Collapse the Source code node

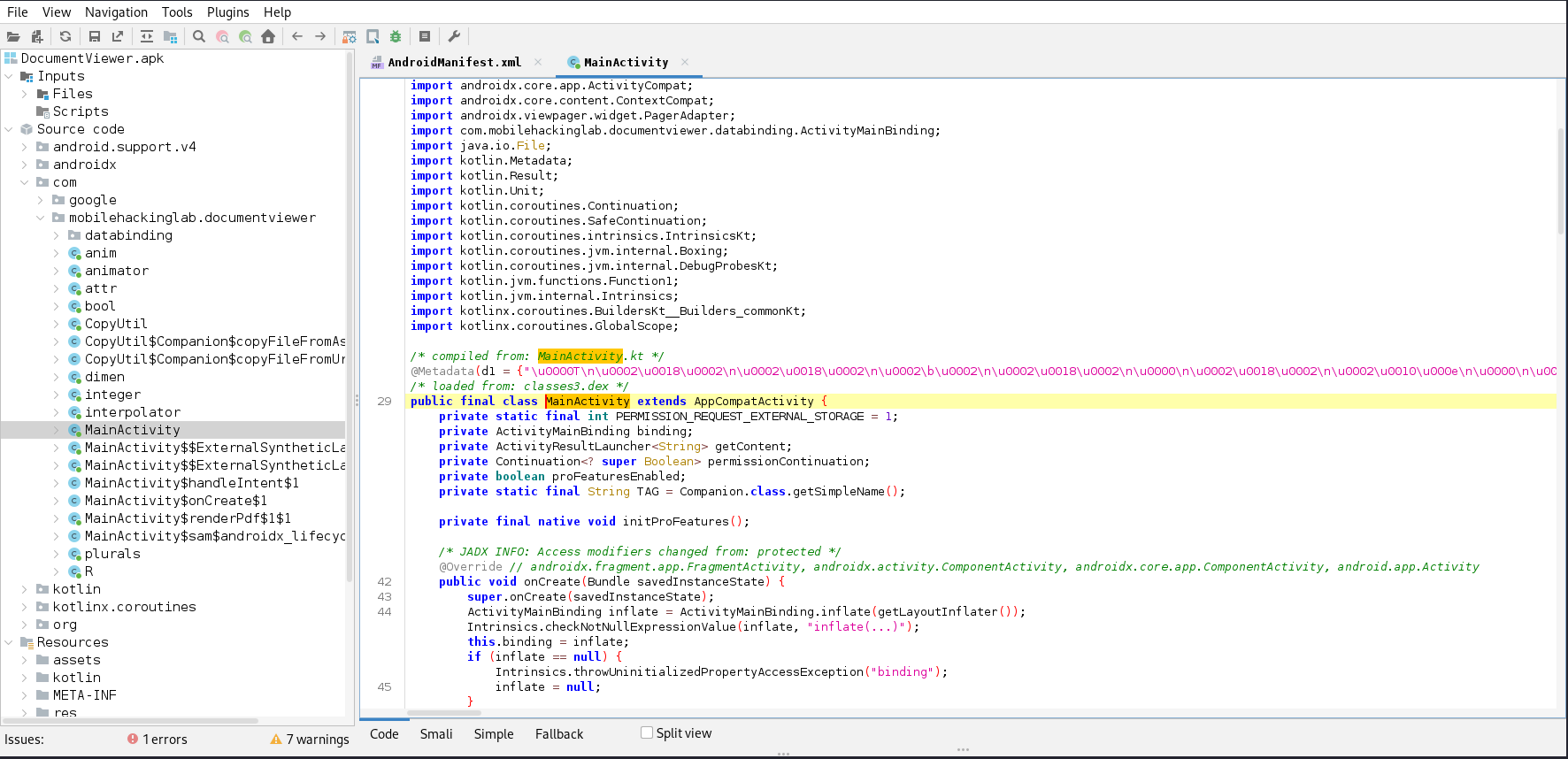(x=9, y=129)
